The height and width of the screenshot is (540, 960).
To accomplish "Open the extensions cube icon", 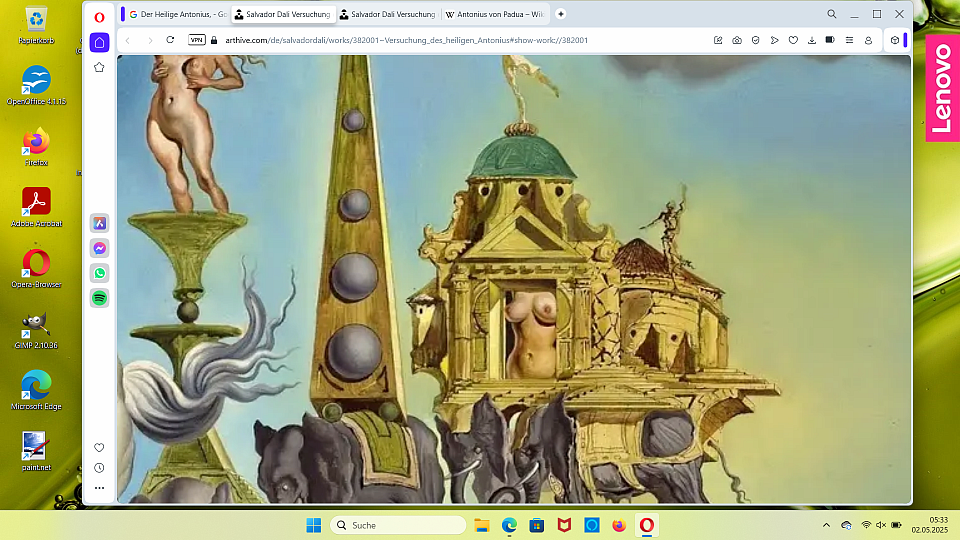I will (x=895, y=40).
